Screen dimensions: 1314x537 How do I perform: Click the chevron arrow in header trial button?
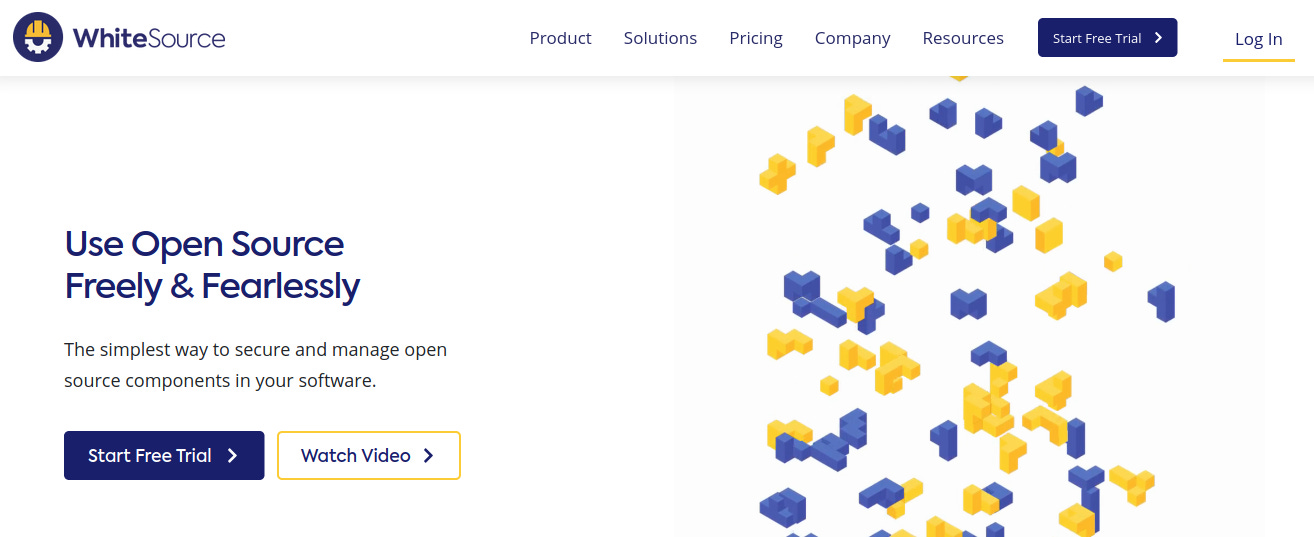pos(1159,38)
